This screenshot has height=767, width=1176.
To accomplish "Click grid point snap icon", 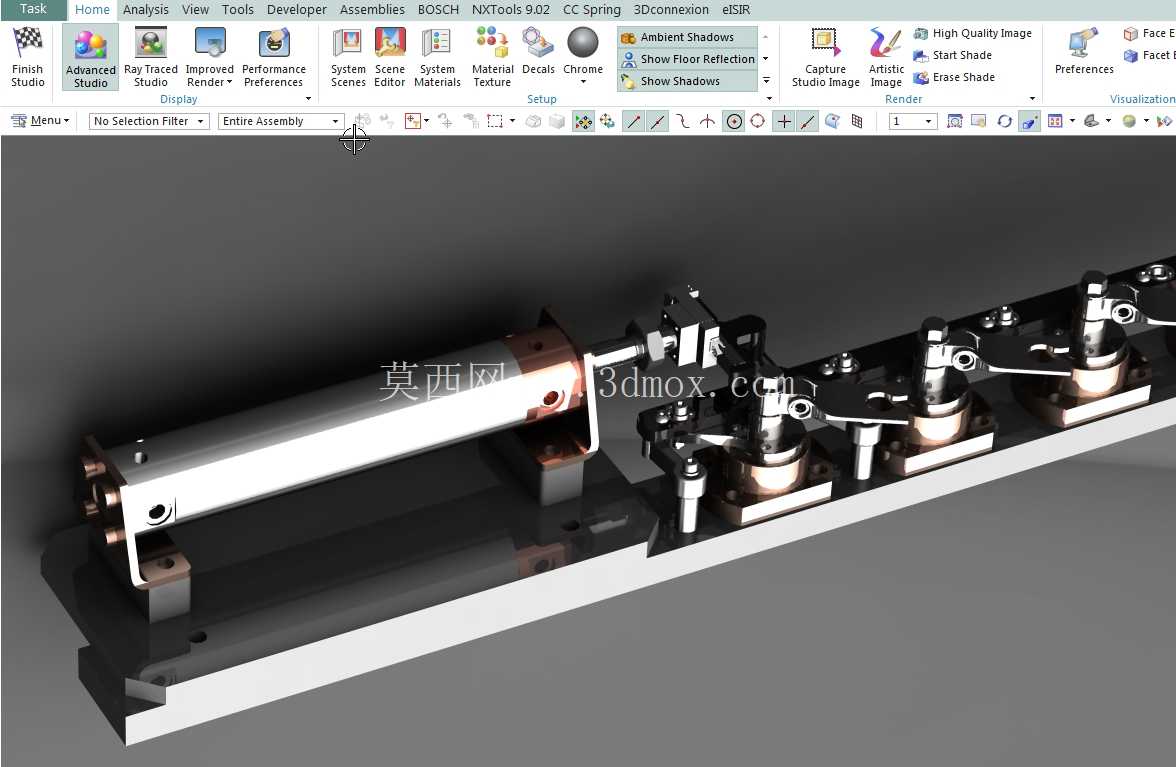I will click(x=857, y=121).
